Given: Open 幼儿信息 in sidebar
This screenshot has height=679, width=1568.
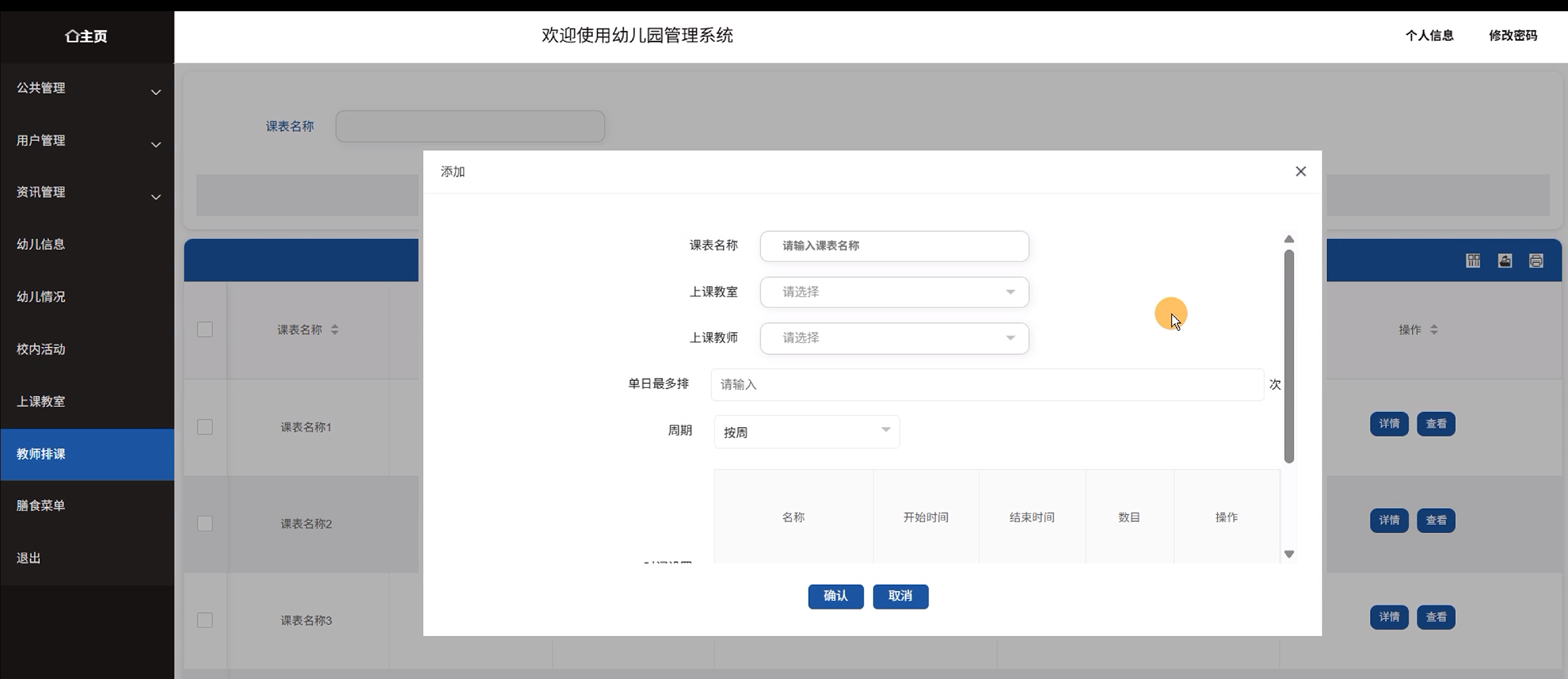Looking at the screenshot, I should click(41, 245).
